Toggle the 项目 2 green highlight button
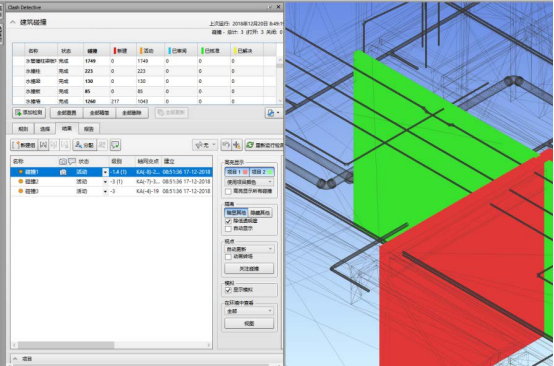The image size is (554, 366). [x=262, y=172]
